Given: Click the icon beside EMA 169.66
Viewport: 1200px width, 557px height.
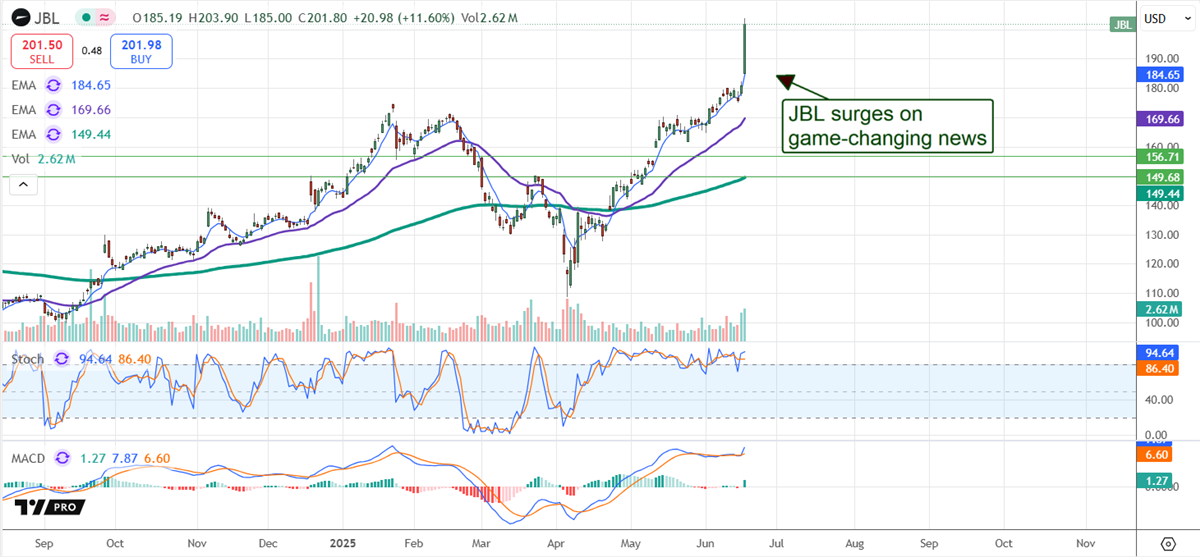Looking at the screenshot, I should coord(54,110).
